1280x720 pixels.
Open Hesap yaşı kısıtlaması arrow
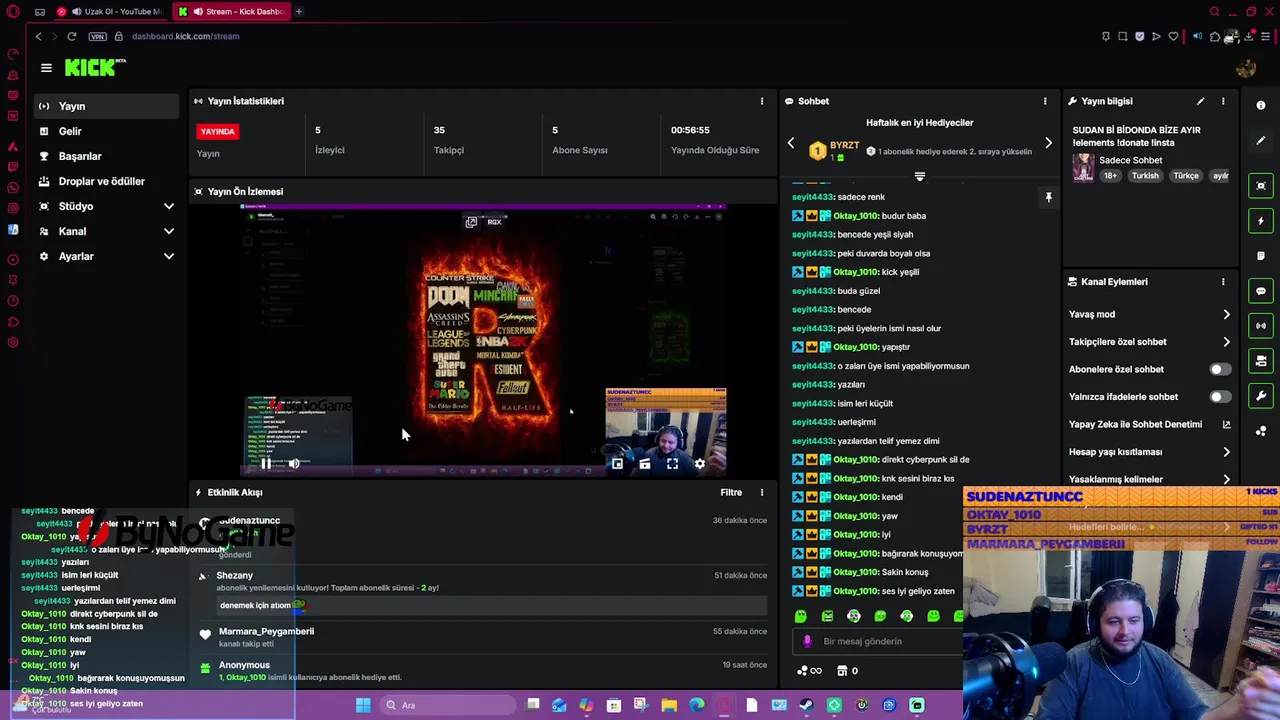click(1226, 452)
